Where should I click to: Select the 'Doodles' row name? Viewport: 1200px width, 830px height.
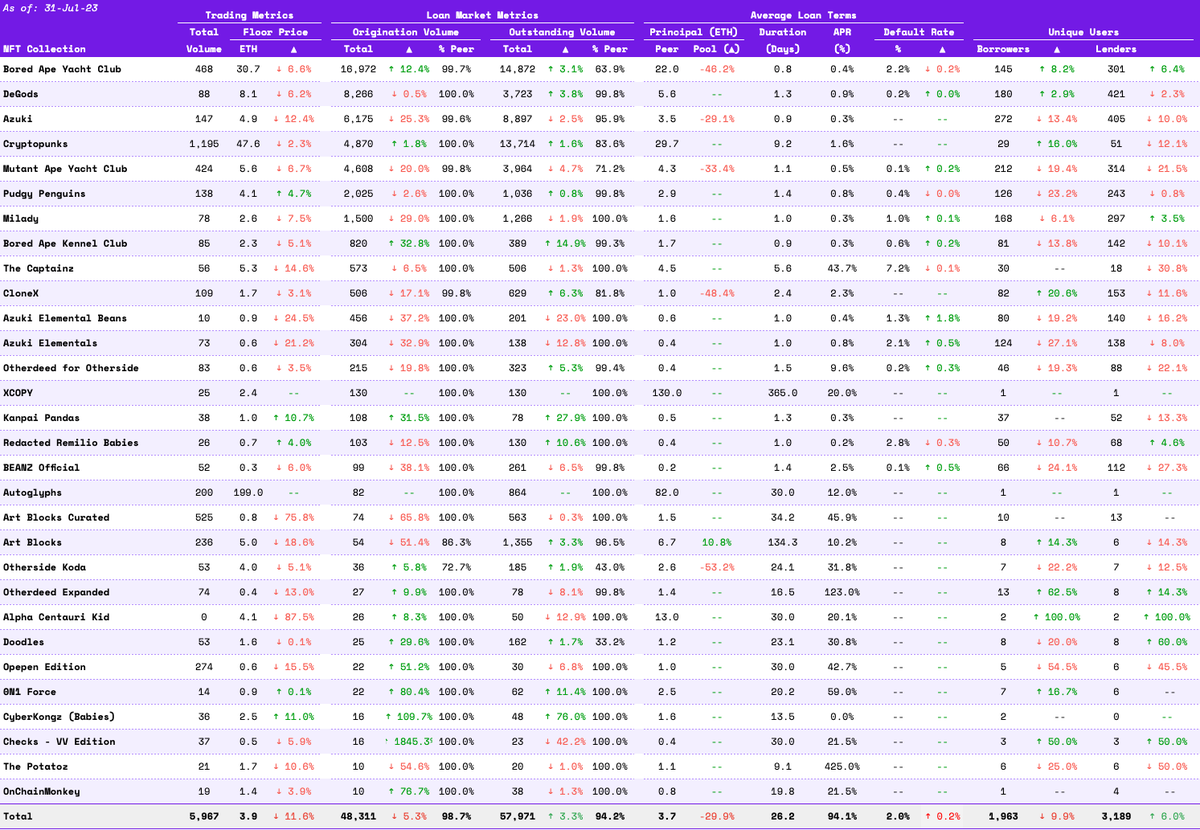[x=24, y=642]
